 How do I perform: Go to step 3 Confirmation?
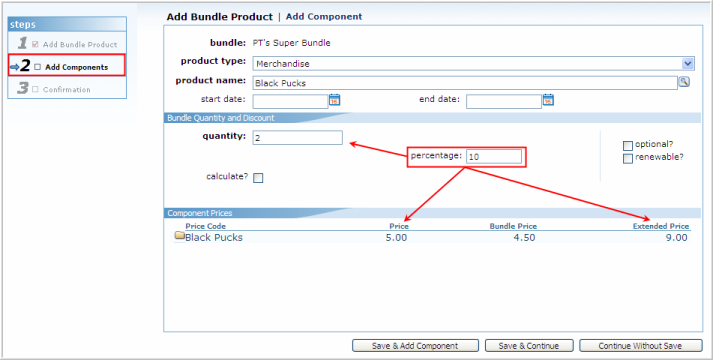pos(67,88)
